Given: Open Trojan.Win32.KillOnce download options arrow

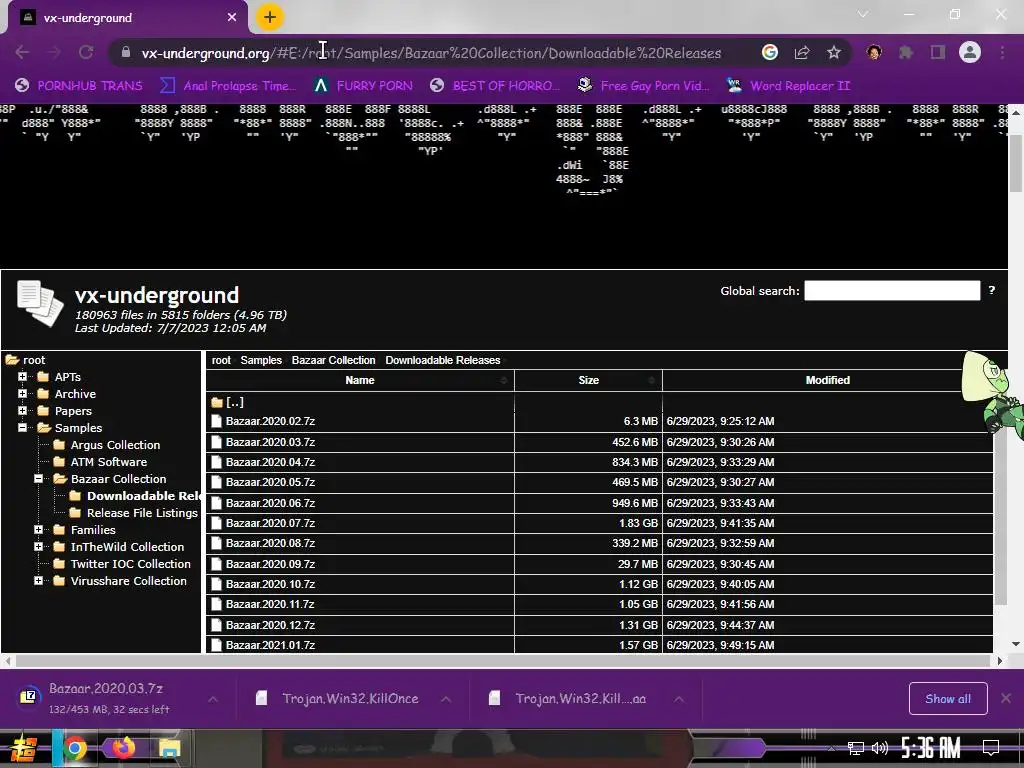Looking at the screenshot, I should 446,699.
